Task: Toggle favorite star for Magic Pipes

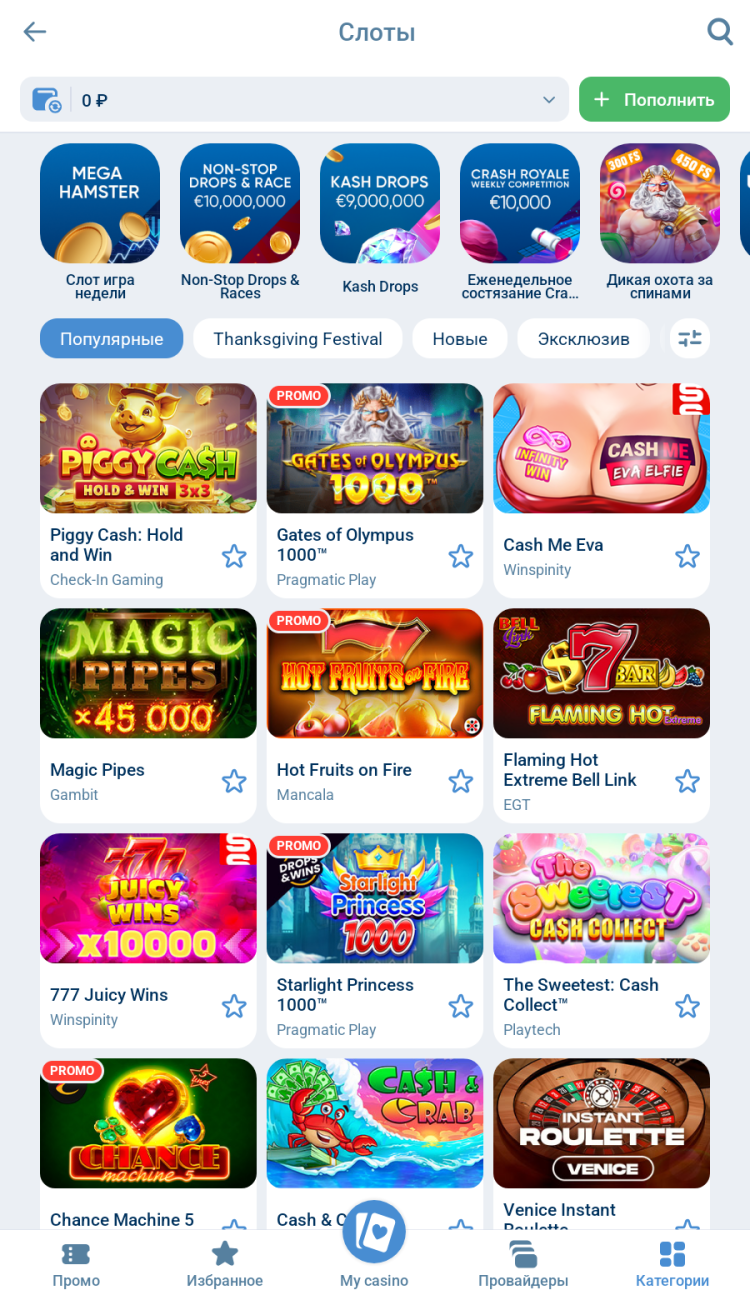Action: click(234, 781)
